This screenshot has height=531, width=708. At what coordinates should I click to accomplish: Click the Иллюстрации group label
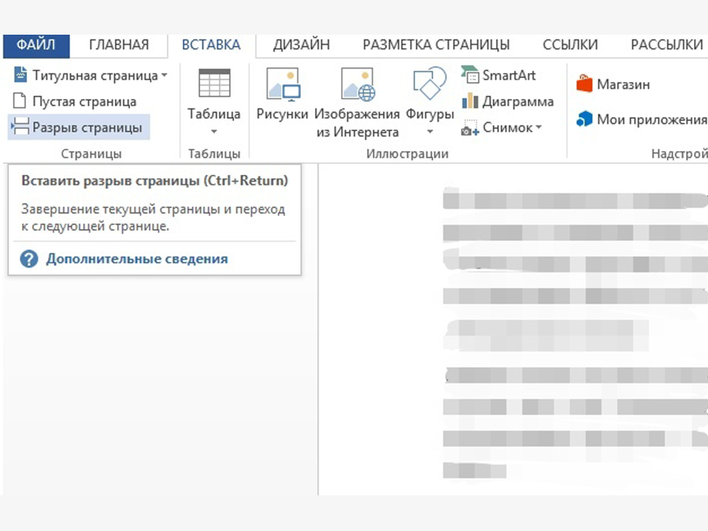pos(407,154)
